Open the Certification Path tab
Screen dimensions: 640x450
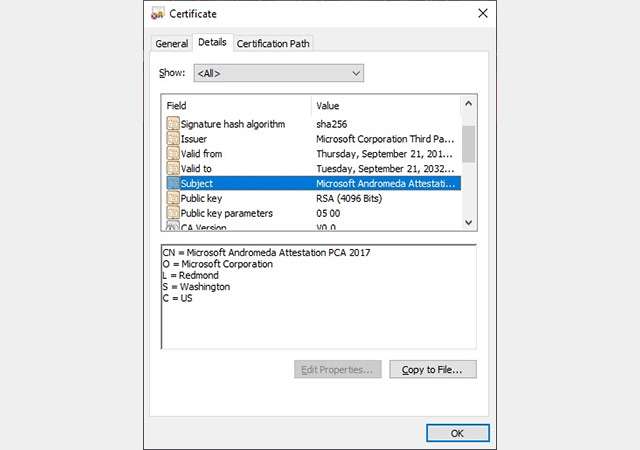pos(273,43)
